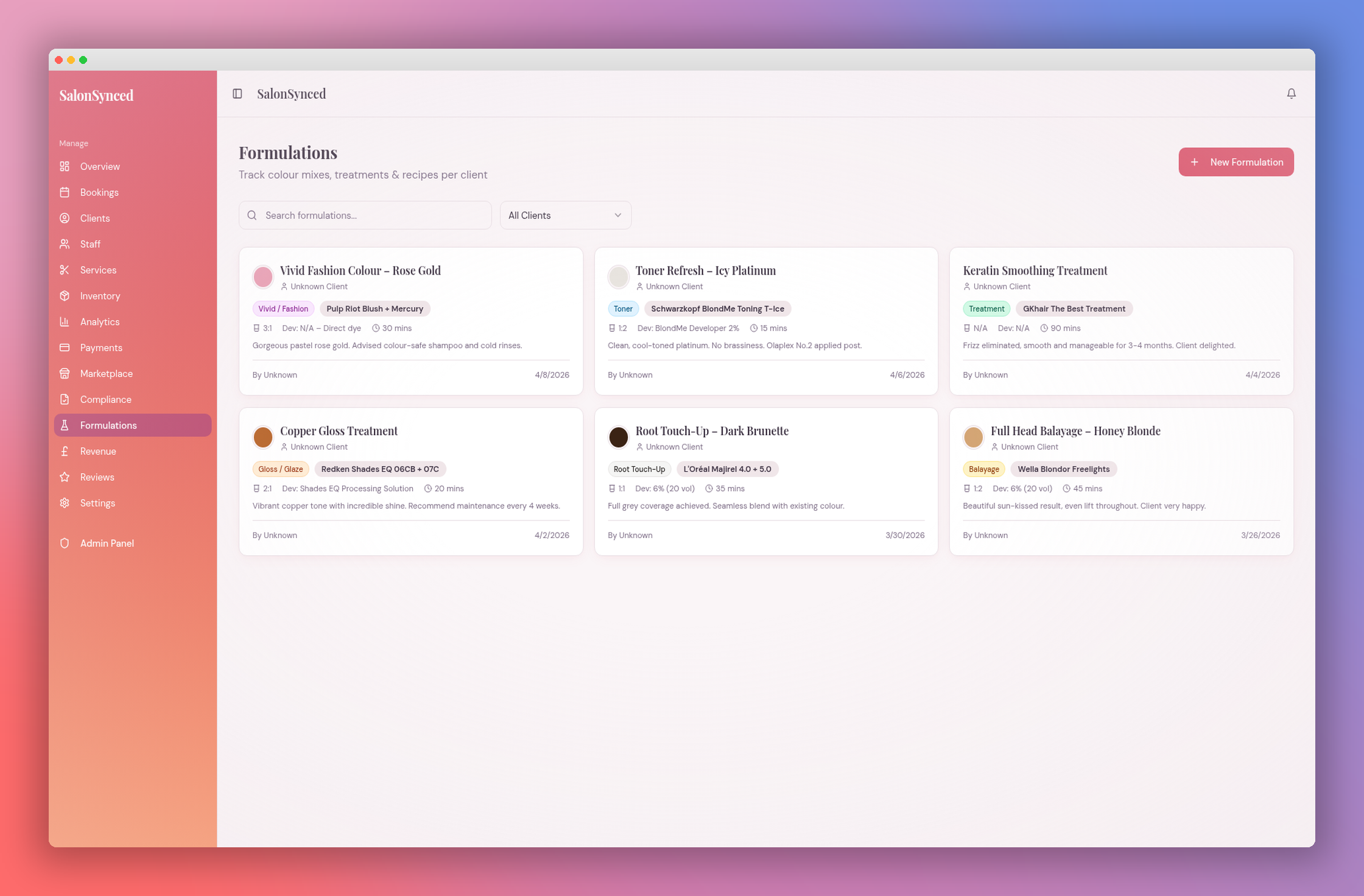Go to Overview in sidebar
The width and height of the screenshot is (1364, 896).
[133, 166]
